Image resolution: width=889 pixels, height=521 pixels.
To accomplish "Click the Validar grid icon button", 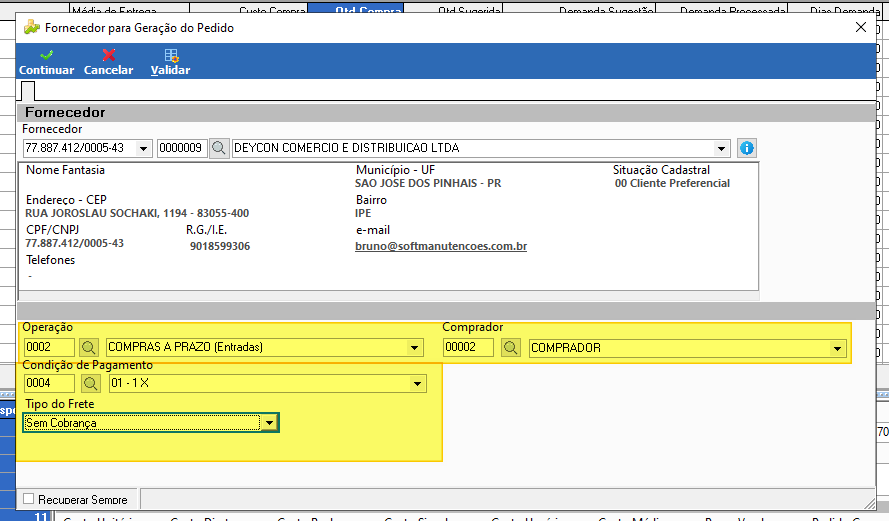I will click(x=170, y=62).
